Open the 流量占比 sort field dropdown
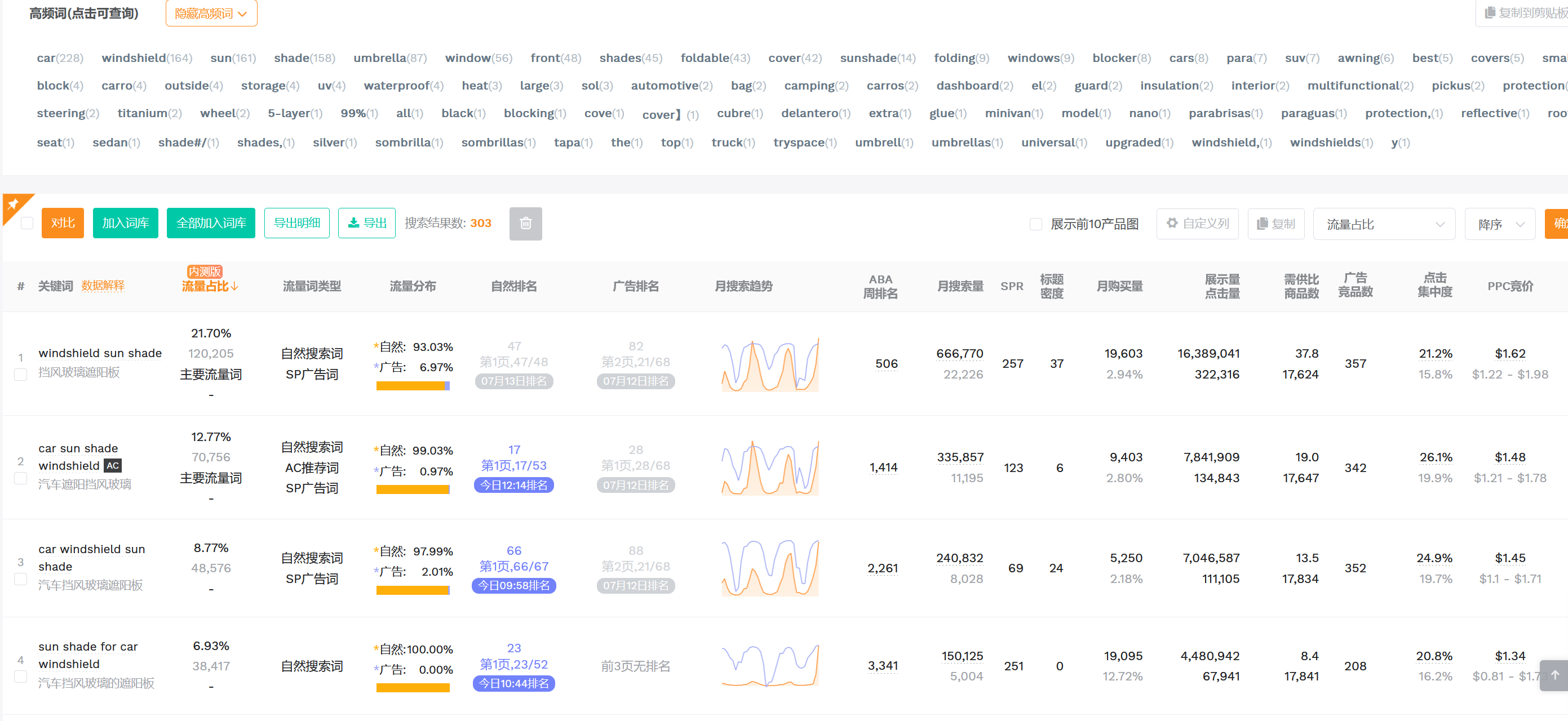 [1384, 224]
